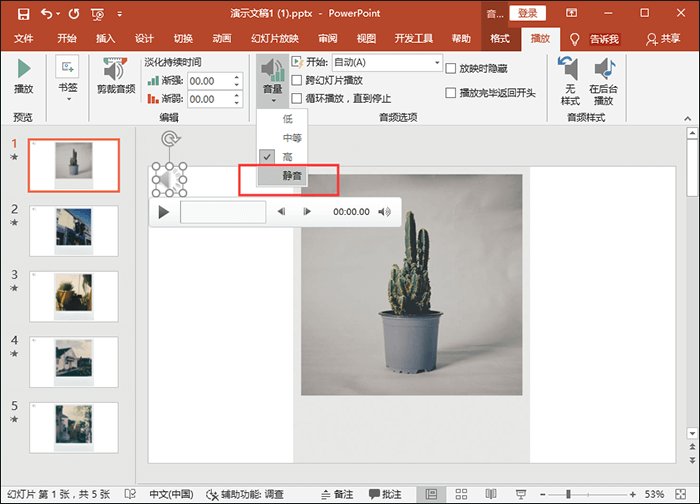Screen dimensions: 700x504
Task: Click the save icon in title bar
Action: [x=23, y=15]
